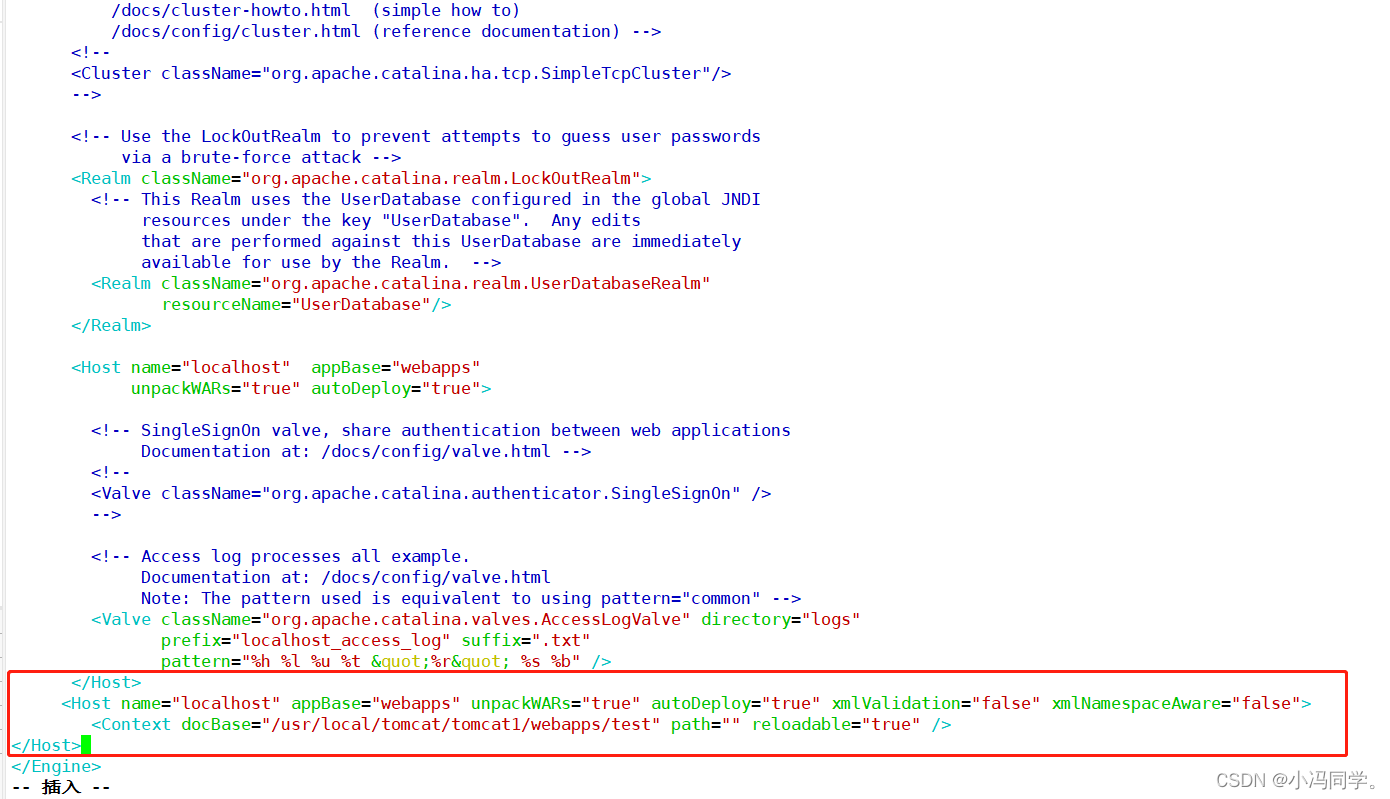1390x799 pixels.
Task: Click the UserDatabaseRealm className value
Action: [486, 283]
